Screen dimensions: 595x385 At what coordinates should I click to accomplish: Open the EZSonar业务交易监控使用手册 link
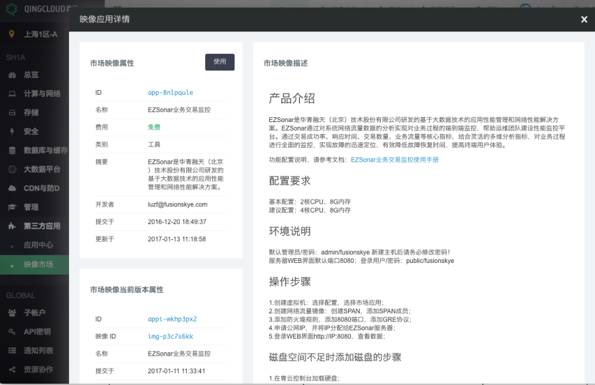tap(395, 160)
